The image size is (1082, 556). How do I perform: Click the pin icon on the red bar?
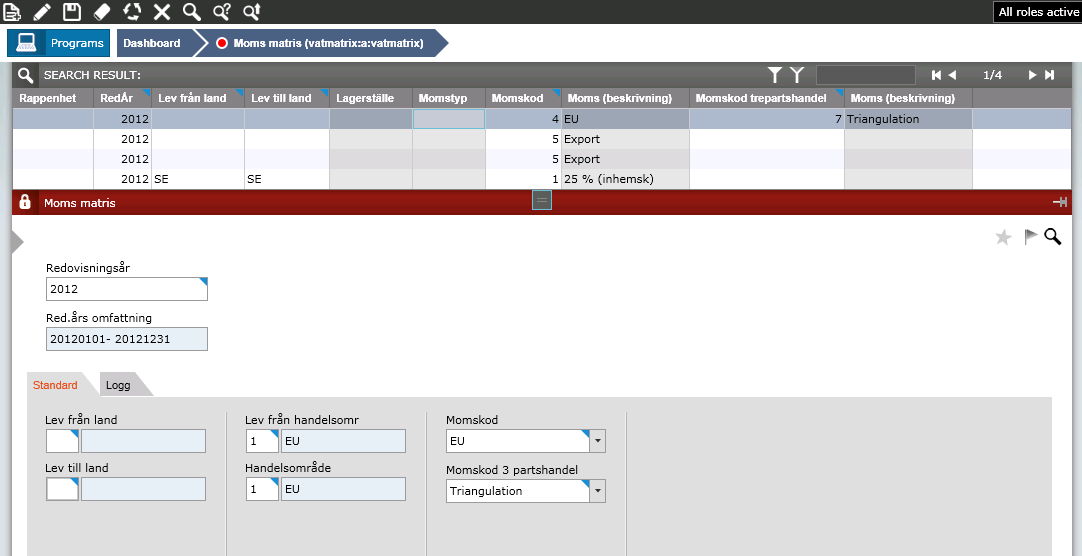pyautogui.click(x=1060, y=202)
